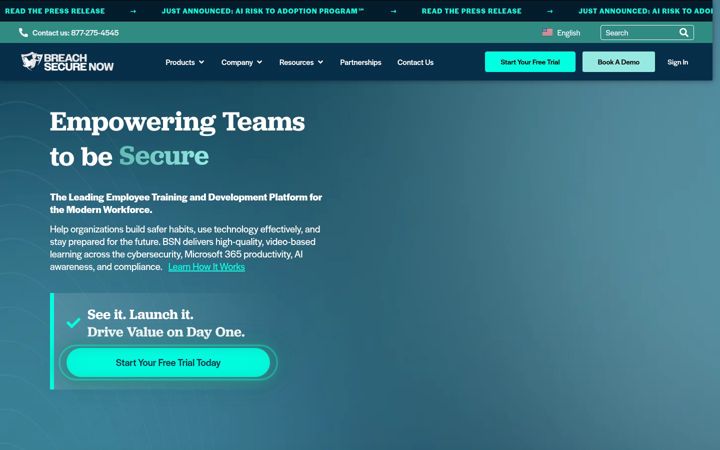
Task: Click See it. Launch it. Drive Value text
Action: (x=166, y=323)
